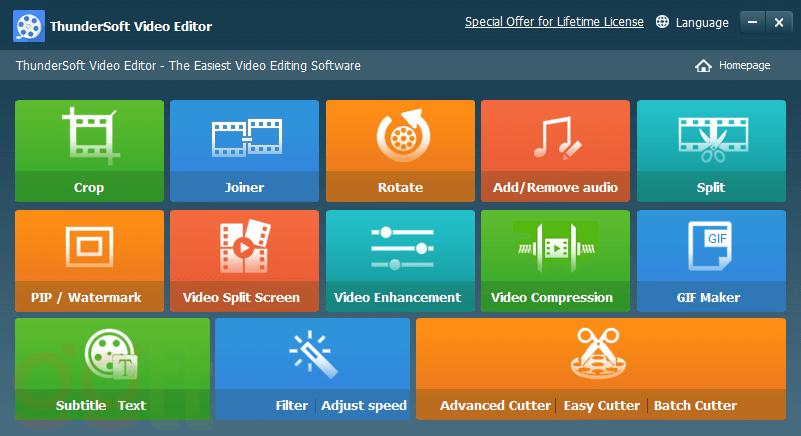Click the Subtitle label
Image resolution: width=801 pixels, height=436 pixels.
click(81, 406)
